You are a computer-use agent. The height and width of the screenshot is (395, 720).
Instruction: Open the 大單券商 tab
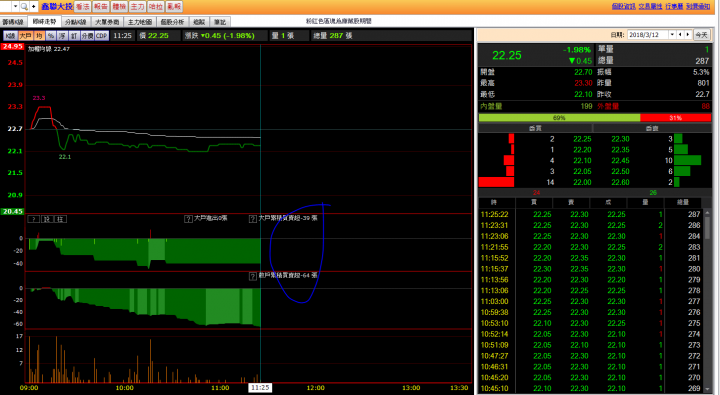[107, 22]
